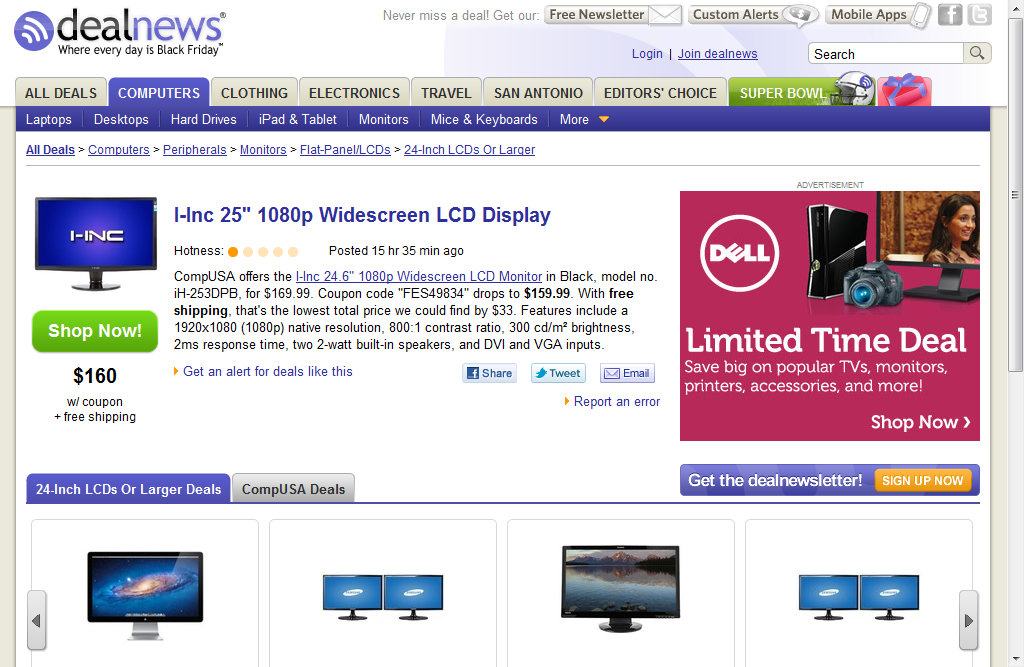This screenshot has height=667, width=1024.
Task: Click the search magnifier icon
Action: (x=977, y=53)
